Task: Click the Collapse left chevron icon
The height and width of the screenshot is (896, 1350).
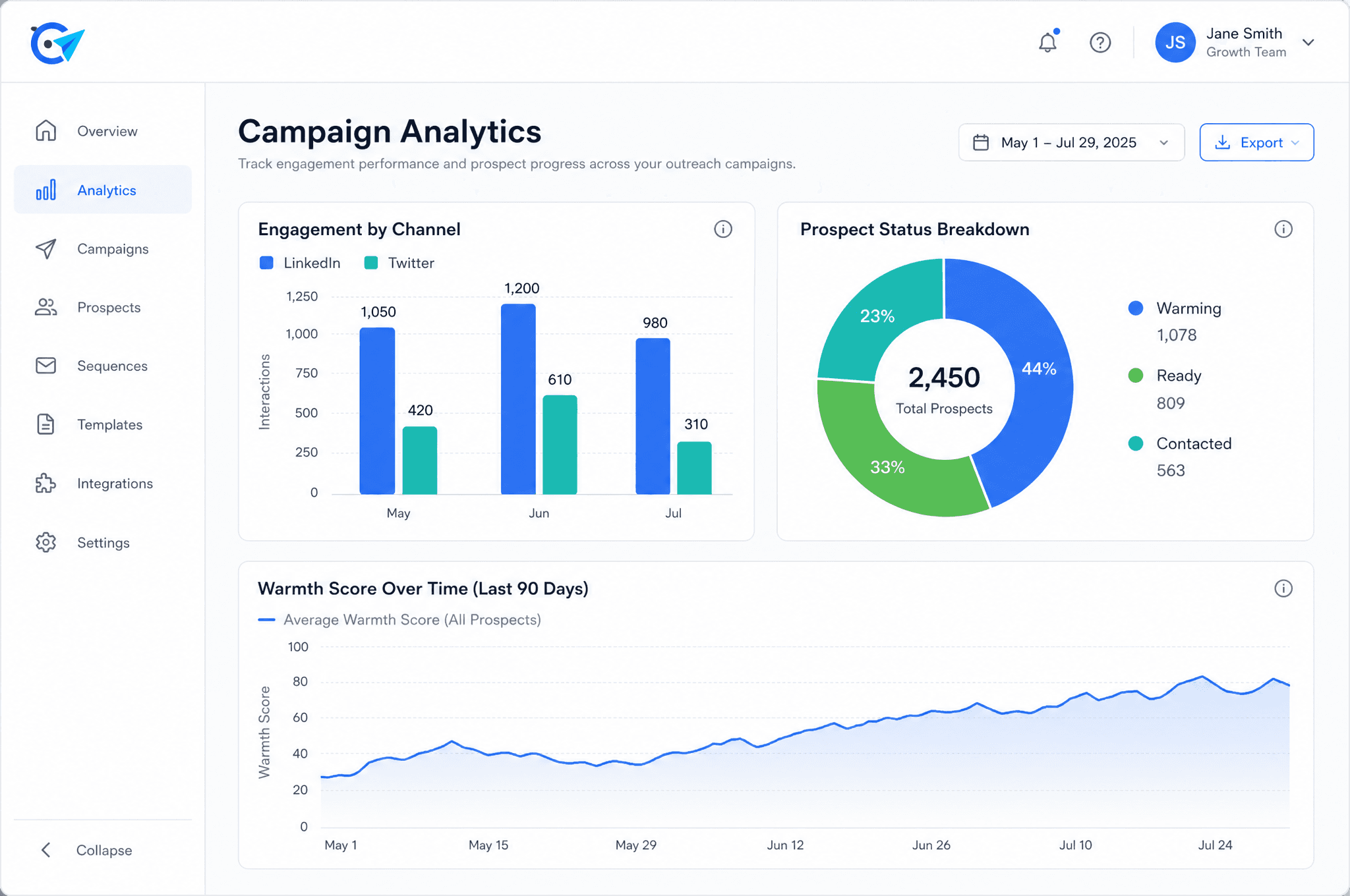Action: click(x=45, y=850)
